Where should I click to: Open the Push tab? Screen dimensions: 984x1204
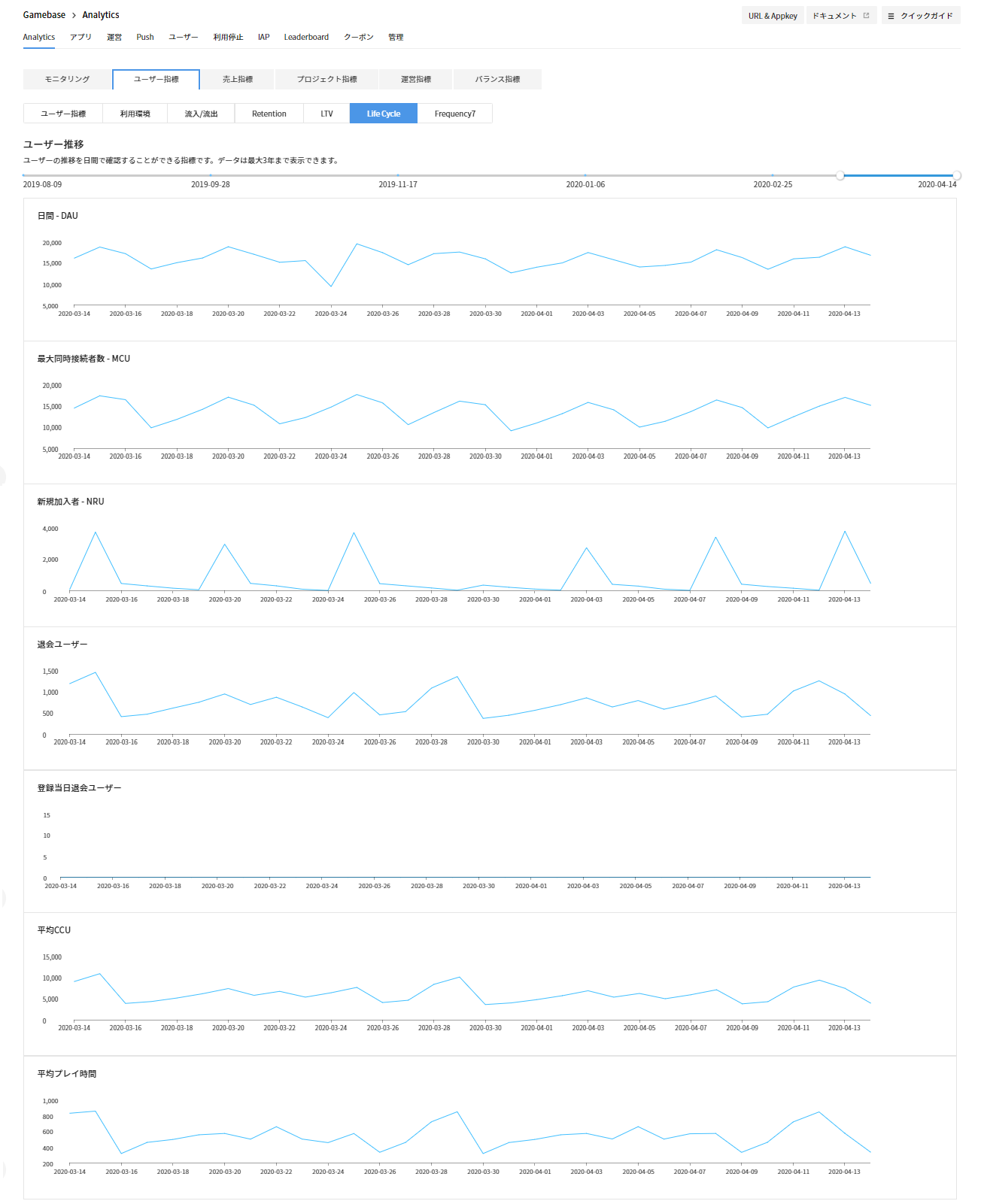tap(145, 37)
